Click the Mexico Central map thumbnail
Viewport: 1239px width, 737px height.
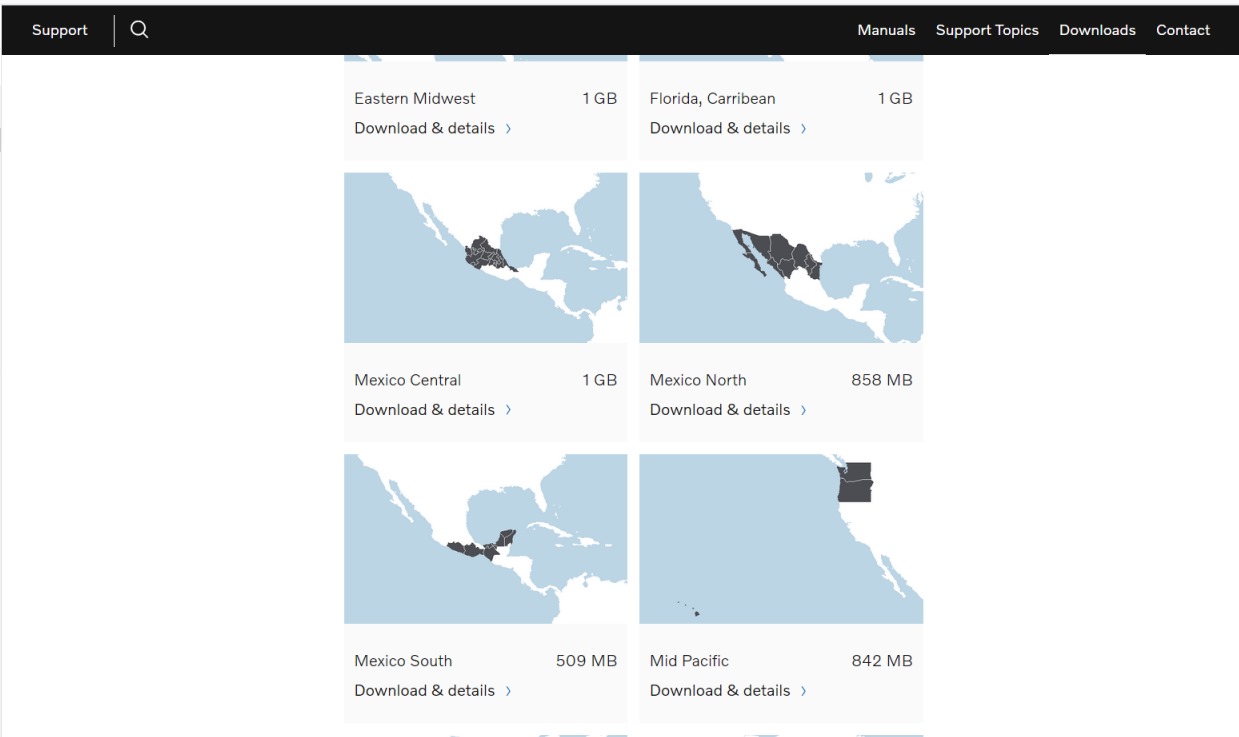486,258
